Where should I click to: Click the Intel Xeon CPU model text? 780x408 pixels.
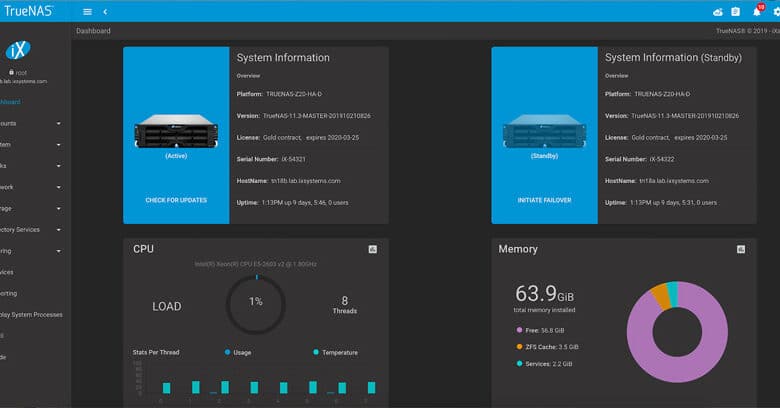click(256, 264)
